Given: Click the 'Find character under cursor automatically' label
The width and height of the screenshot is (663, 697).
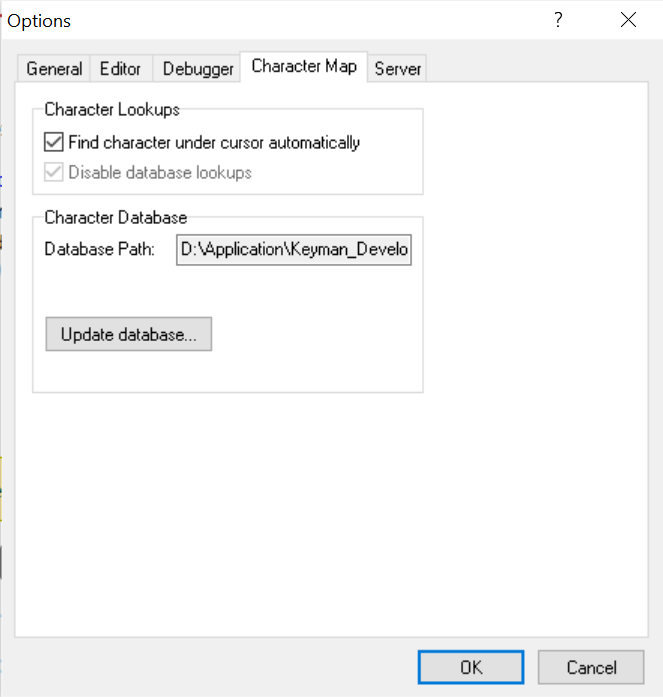Looking at the screenshot, I should point(214,143).
